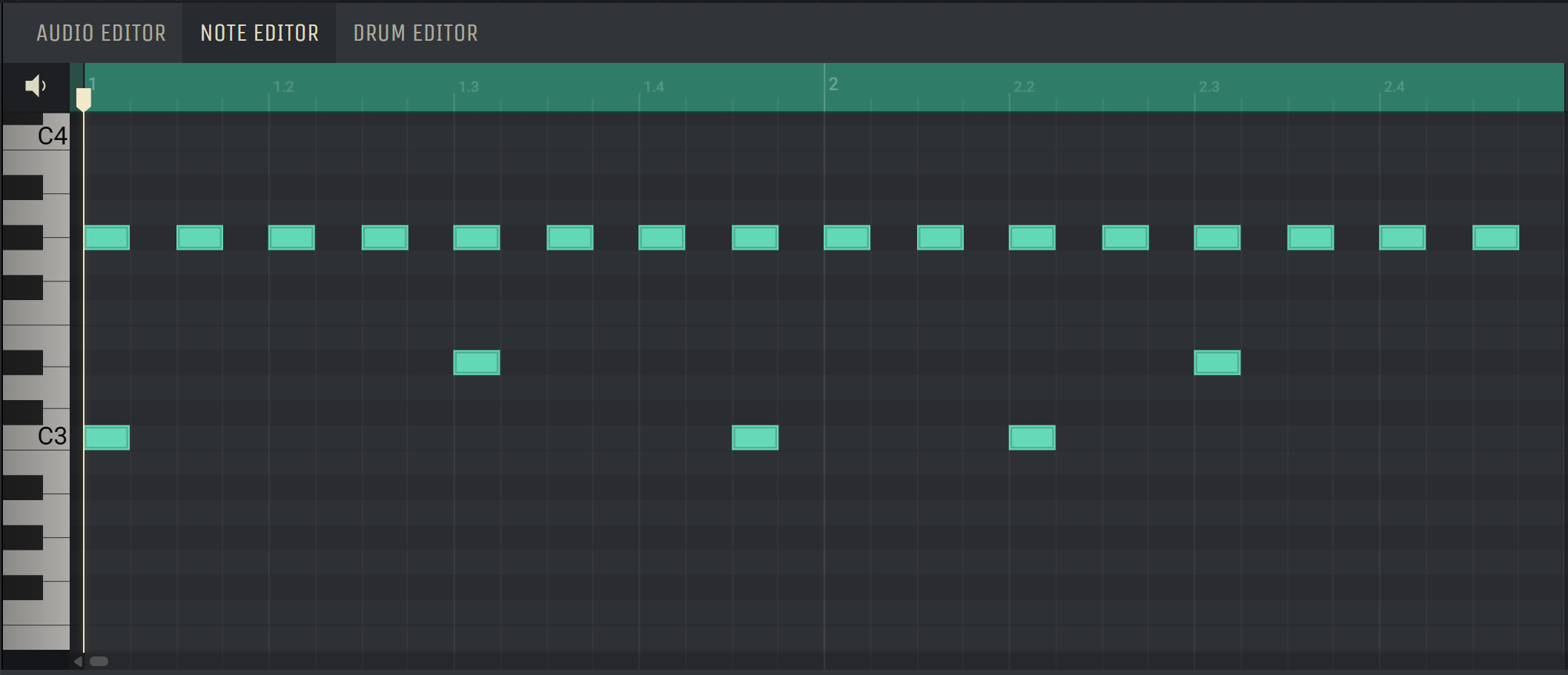Switch to the Audio Editor tab
This screenshot has width=1568, height=675.
[x=102, y=33]
